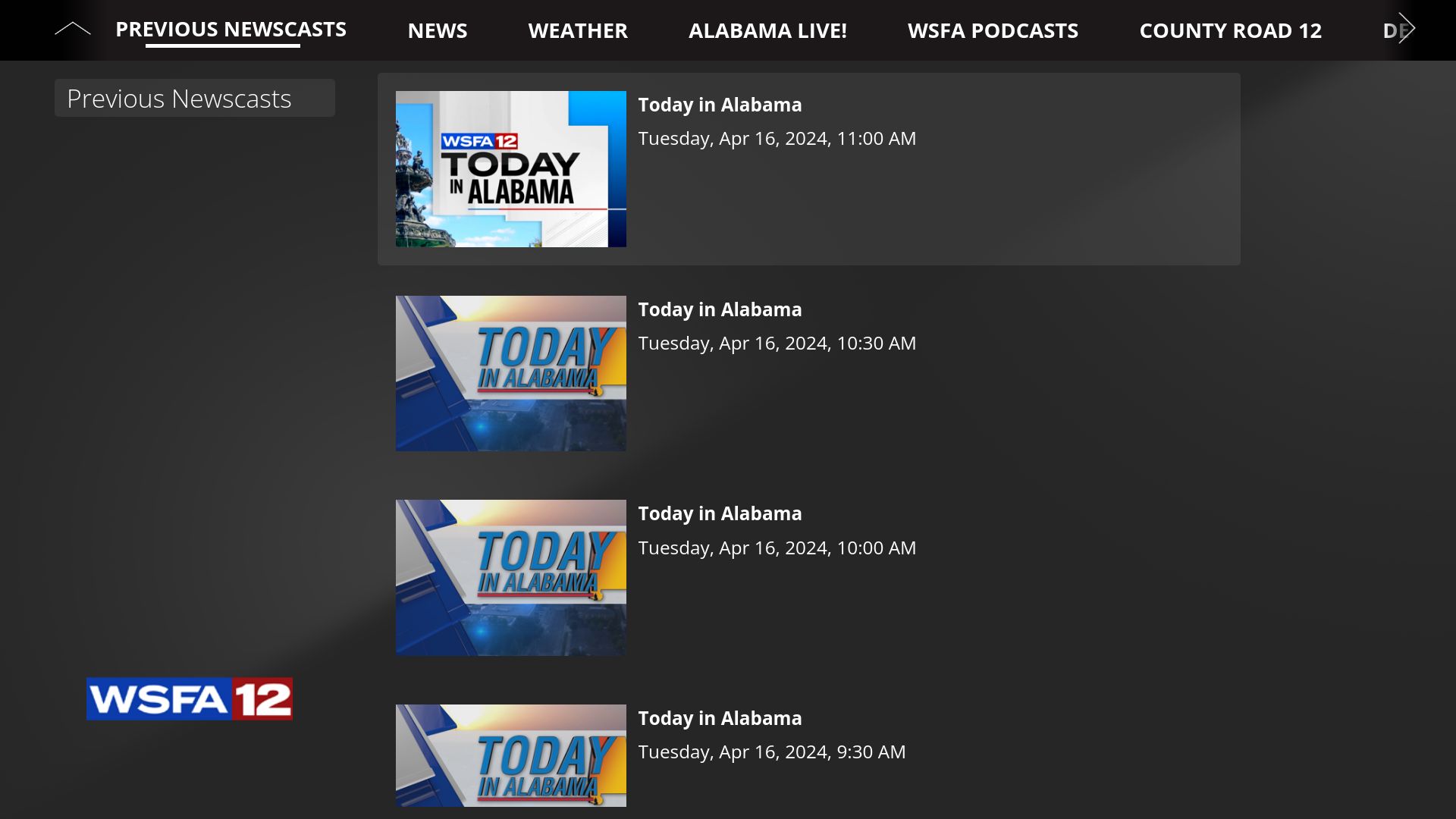Select the 10:30 AM newscast thumbnail
This screenshot has width=1456, height=819.
[510, 373]
